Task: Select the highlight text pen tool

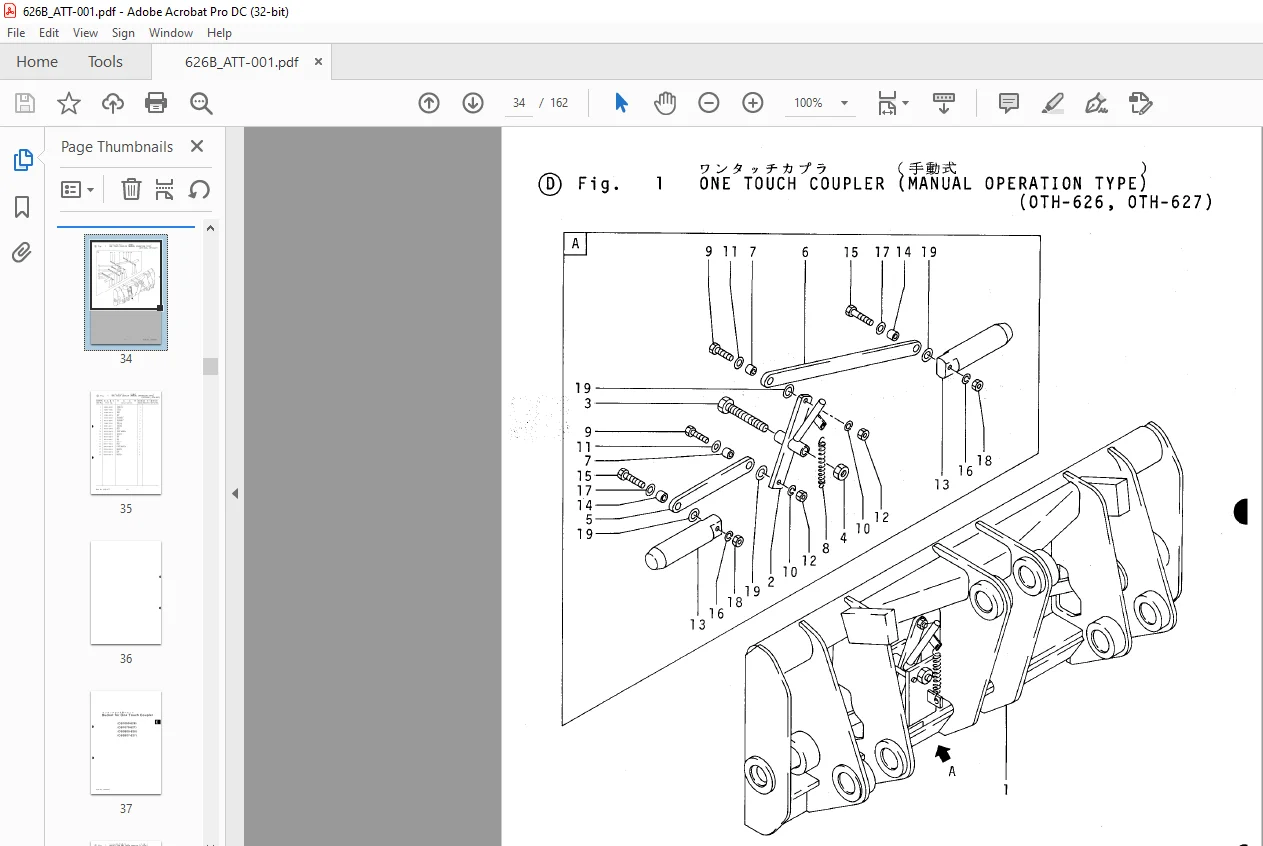Action: click(x=1053, y=103)
